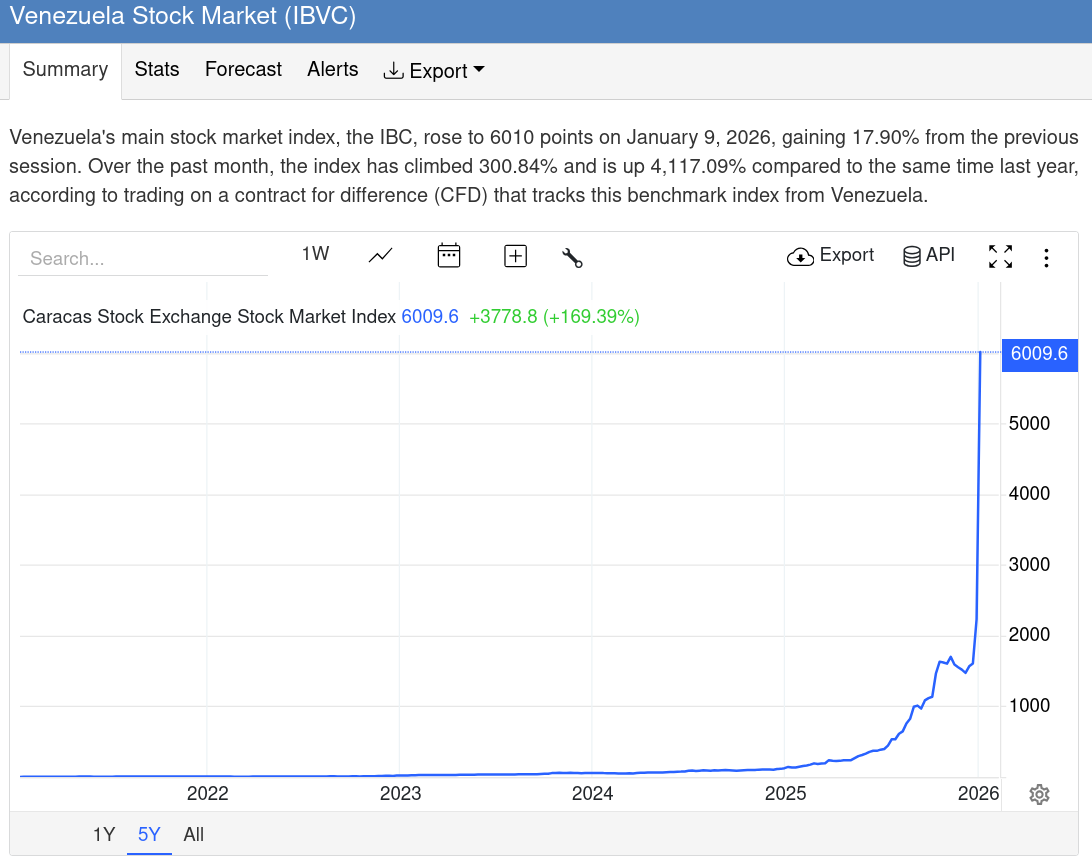Viewport: 1092px width, 861px height.
Task: Click the 2026 x-axis label
Action: 978,793
